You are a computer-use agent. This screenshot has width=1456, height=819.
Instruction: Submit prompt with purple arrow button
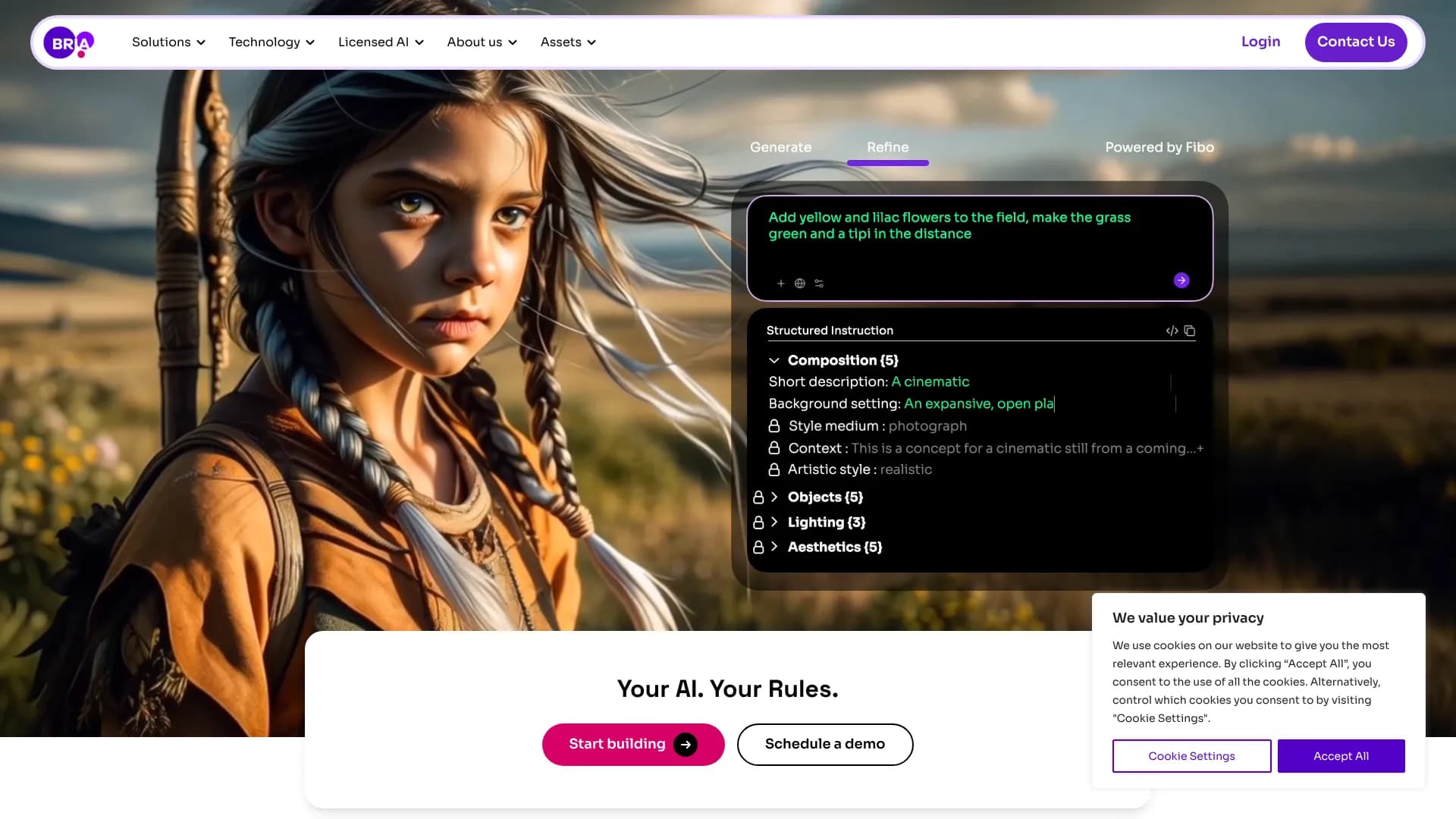click(x=1181, y=281)
